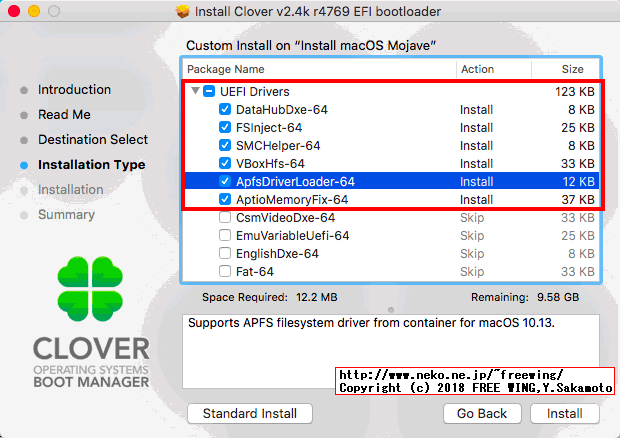Click the split handle dot below table
Screen dimensions: 620x438
[391, 310]
